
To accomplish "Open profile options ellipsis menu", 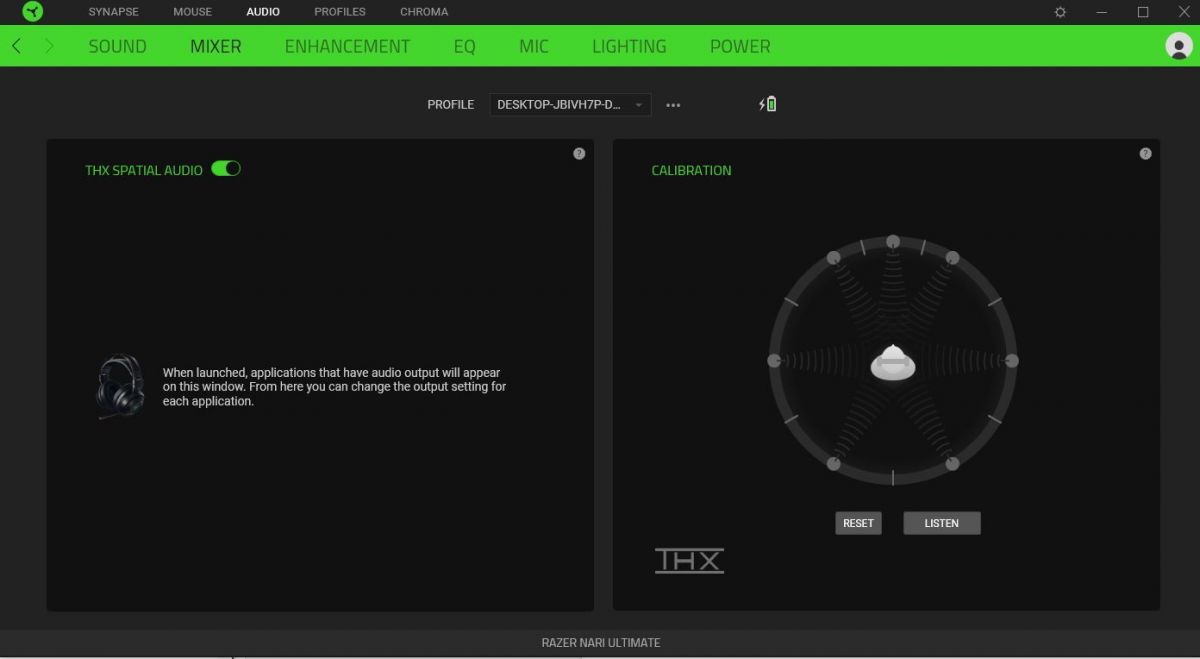I will pyautogui.click(x=673, y=105).
